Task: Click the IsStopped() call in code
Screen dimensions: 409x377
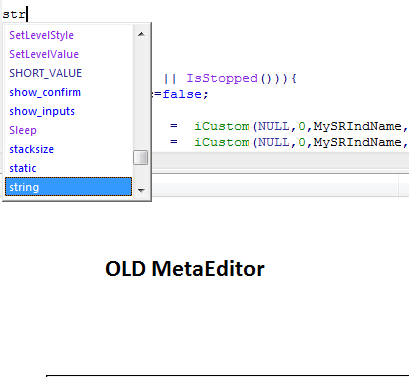Action: pos(230,79)
